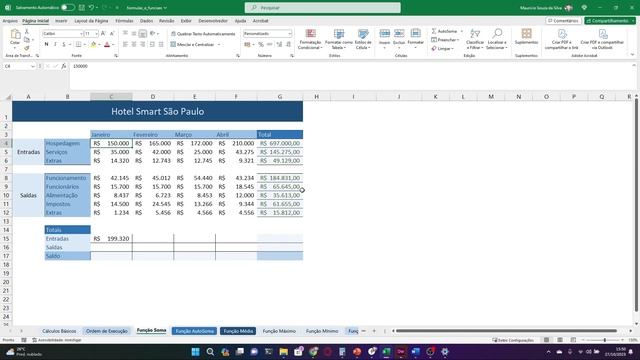Add a new sheet with plus button
This screenshot has height=360, width=640.
click(374, 331)
